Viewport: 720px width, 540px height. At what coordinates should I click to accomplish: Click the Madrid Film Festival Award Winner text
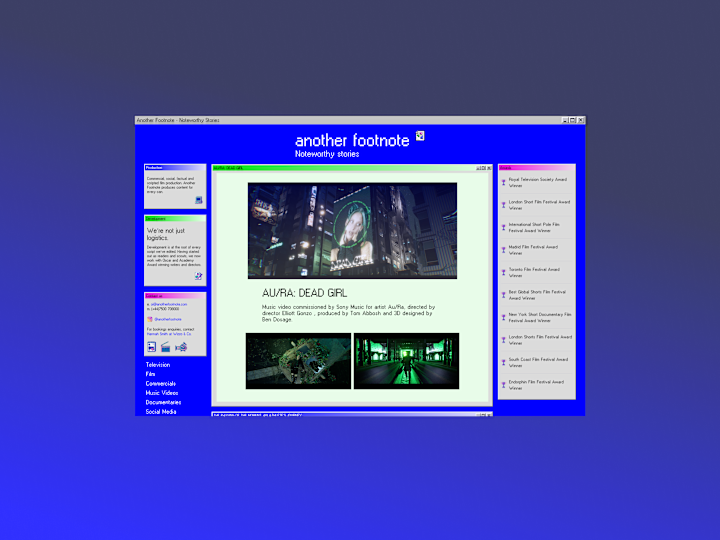533,250
